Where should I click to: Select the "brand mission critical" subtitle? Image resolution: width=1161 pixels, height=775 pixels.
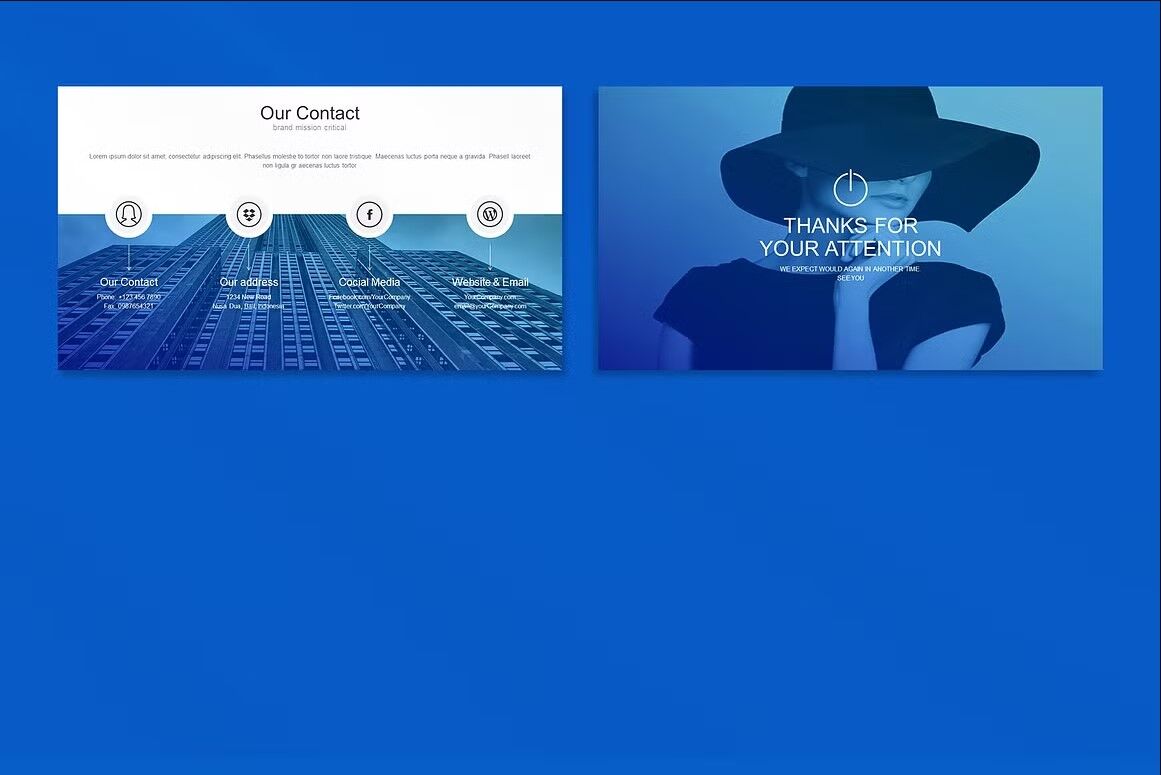310,128
